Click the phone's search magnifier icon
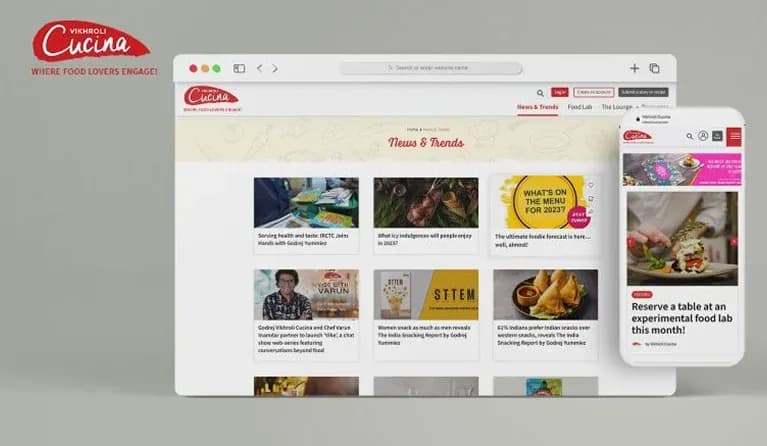This screenshot has width=767, height=446. point(689,136)
